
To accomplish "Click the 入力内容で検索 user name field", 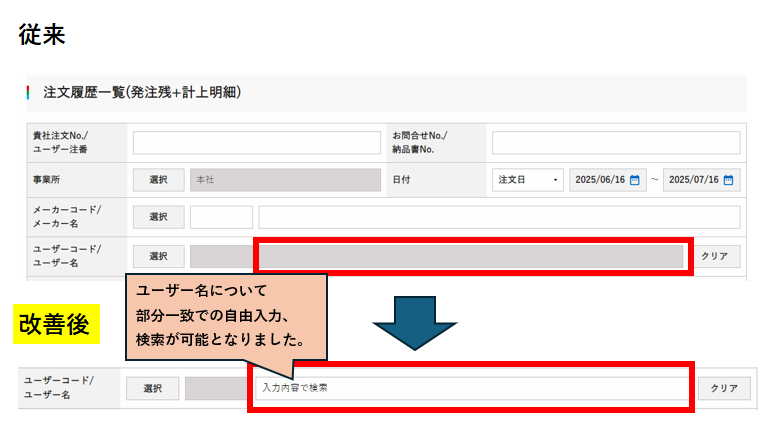I will click(x=472, y=389).
